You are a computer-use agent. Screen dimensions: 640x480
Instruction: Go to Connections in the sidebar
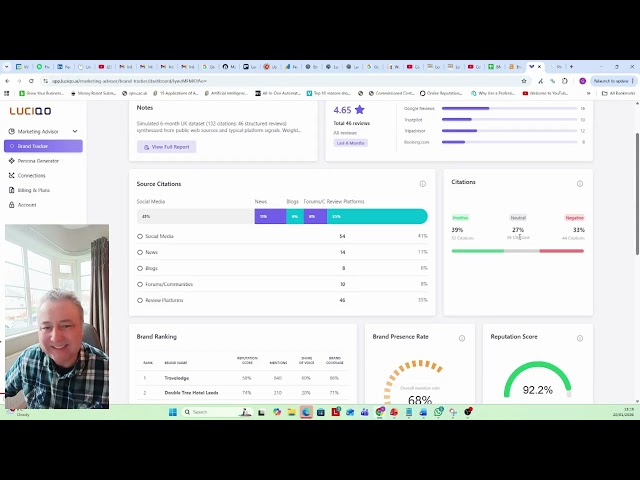(31, 176)
